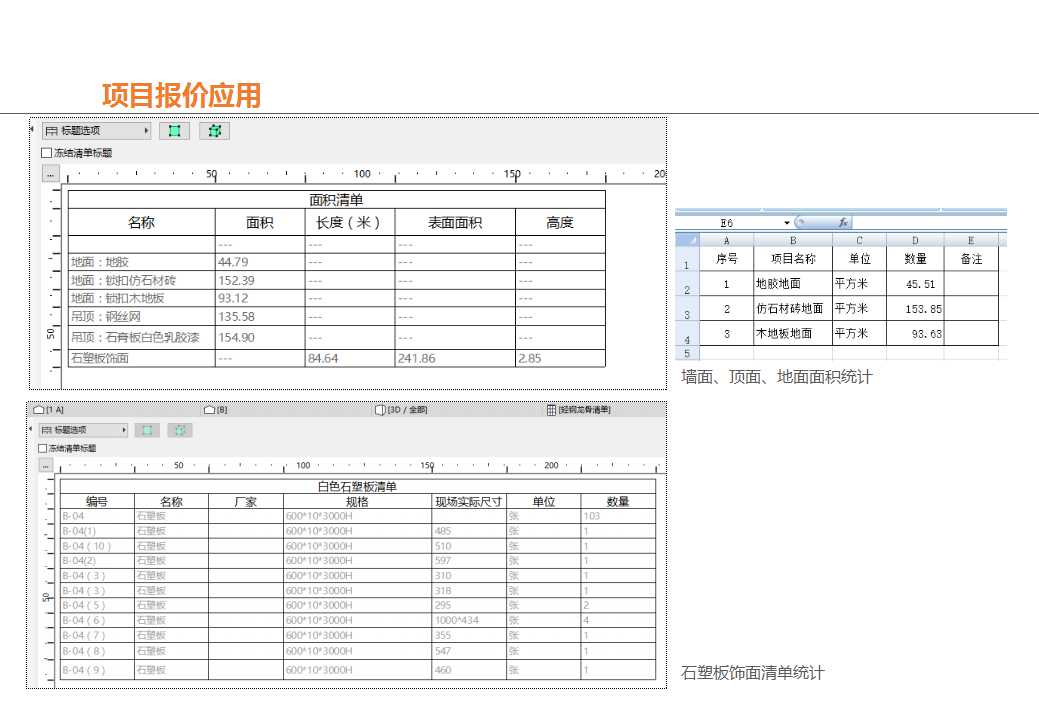1039x720 pixels.
Task: Click the 标题选项 header icon in the area schedule
Action: (x=50, y=130)
